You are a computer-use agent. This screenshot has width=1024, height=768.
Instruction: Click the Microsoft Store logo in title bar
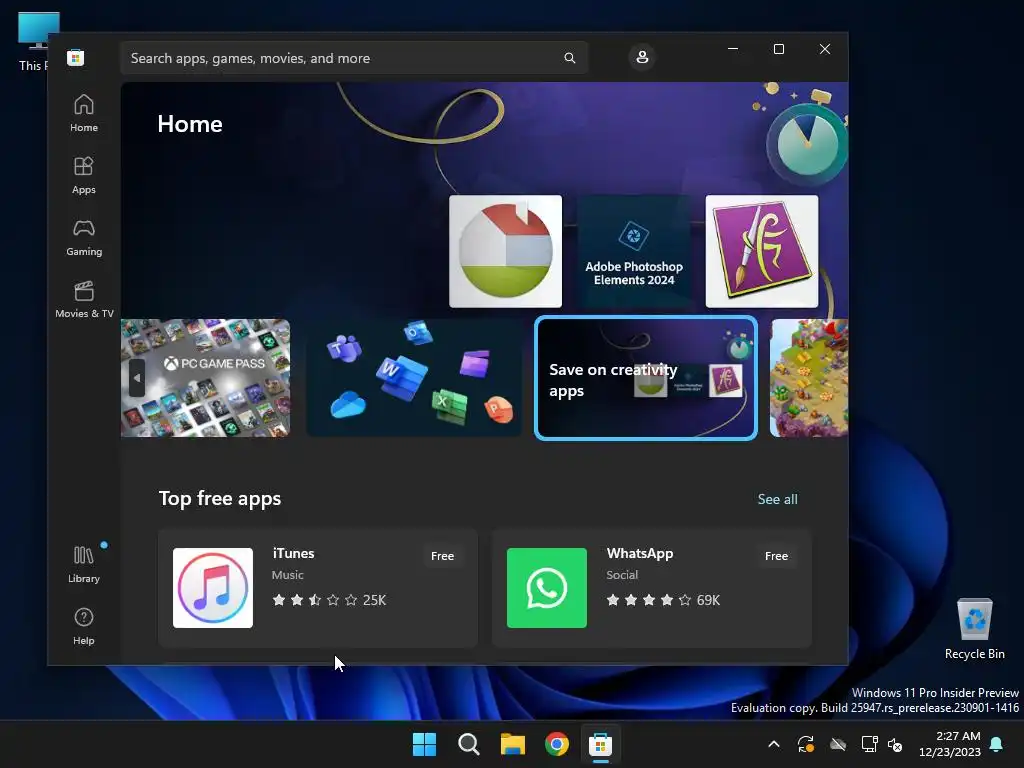76,57
